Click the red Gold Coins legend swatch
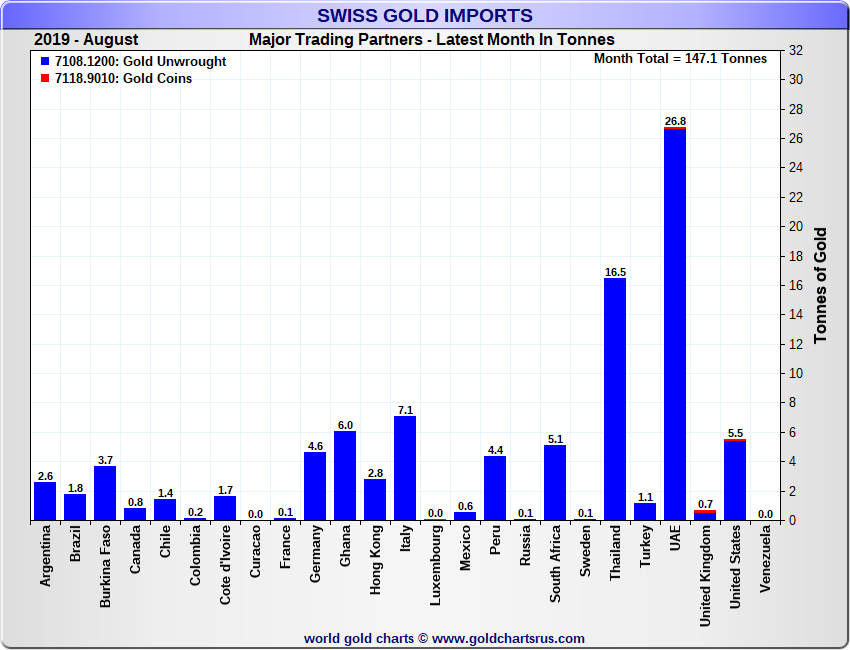Viewport: 850px width, 650px height. pyautogui.click(x=45, y=79)
